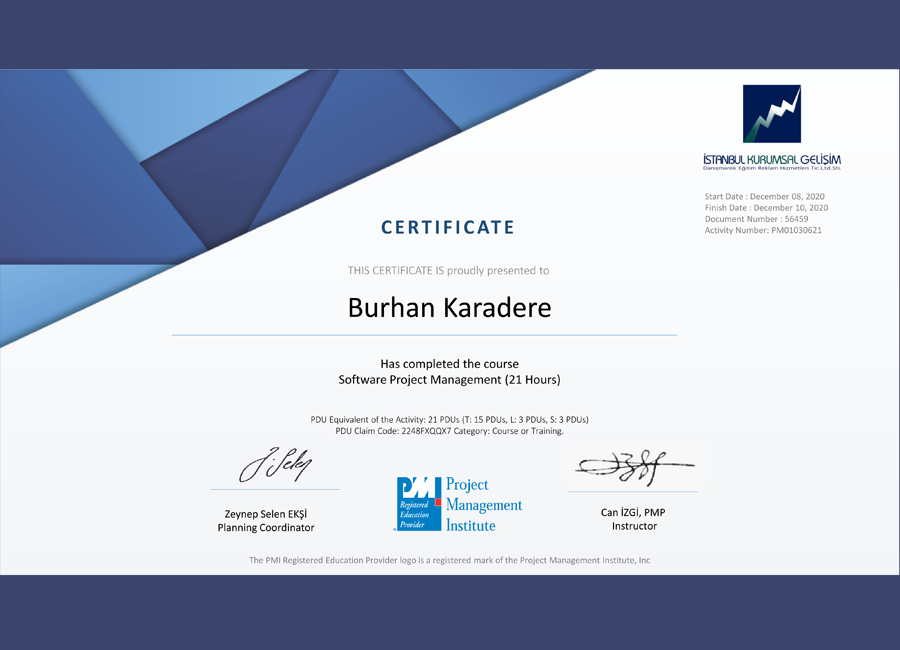The height and width of the screenshot is (650, 900).
Task: Click the Project Management Institute text
Action: point(483,504)
